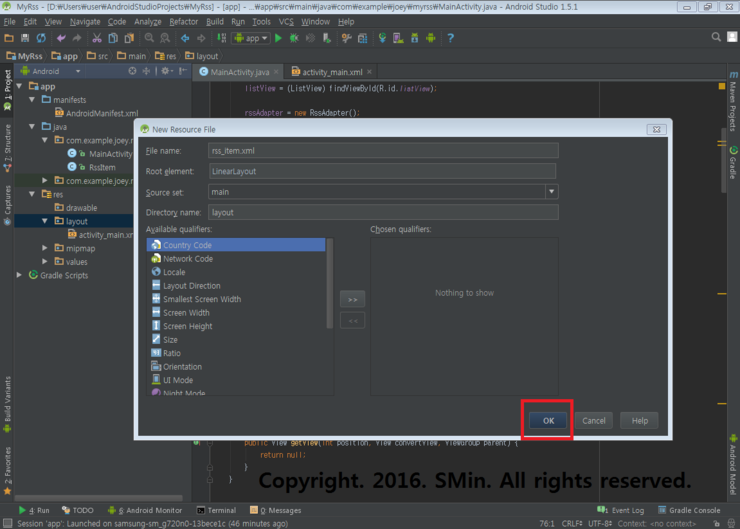Open the VCS menu
This screenshot has width=740, height=529.
pyautogui.click(x=286, y=22)
